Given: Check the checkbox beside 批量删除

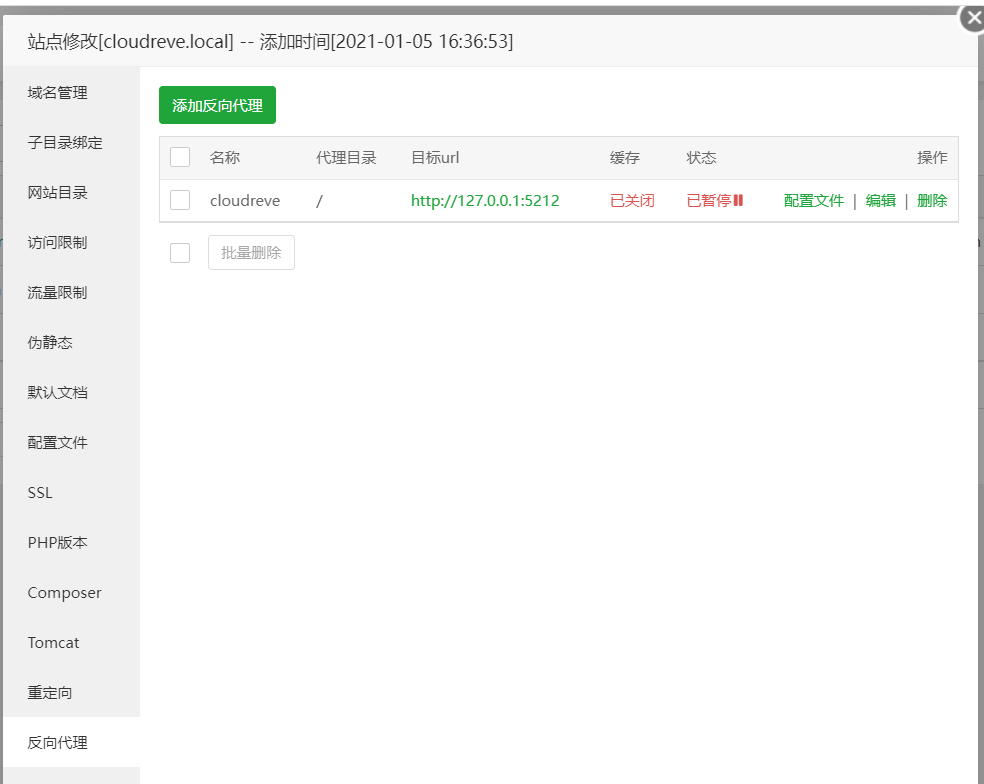Looking at the screenshot, I should click(179, 252).
